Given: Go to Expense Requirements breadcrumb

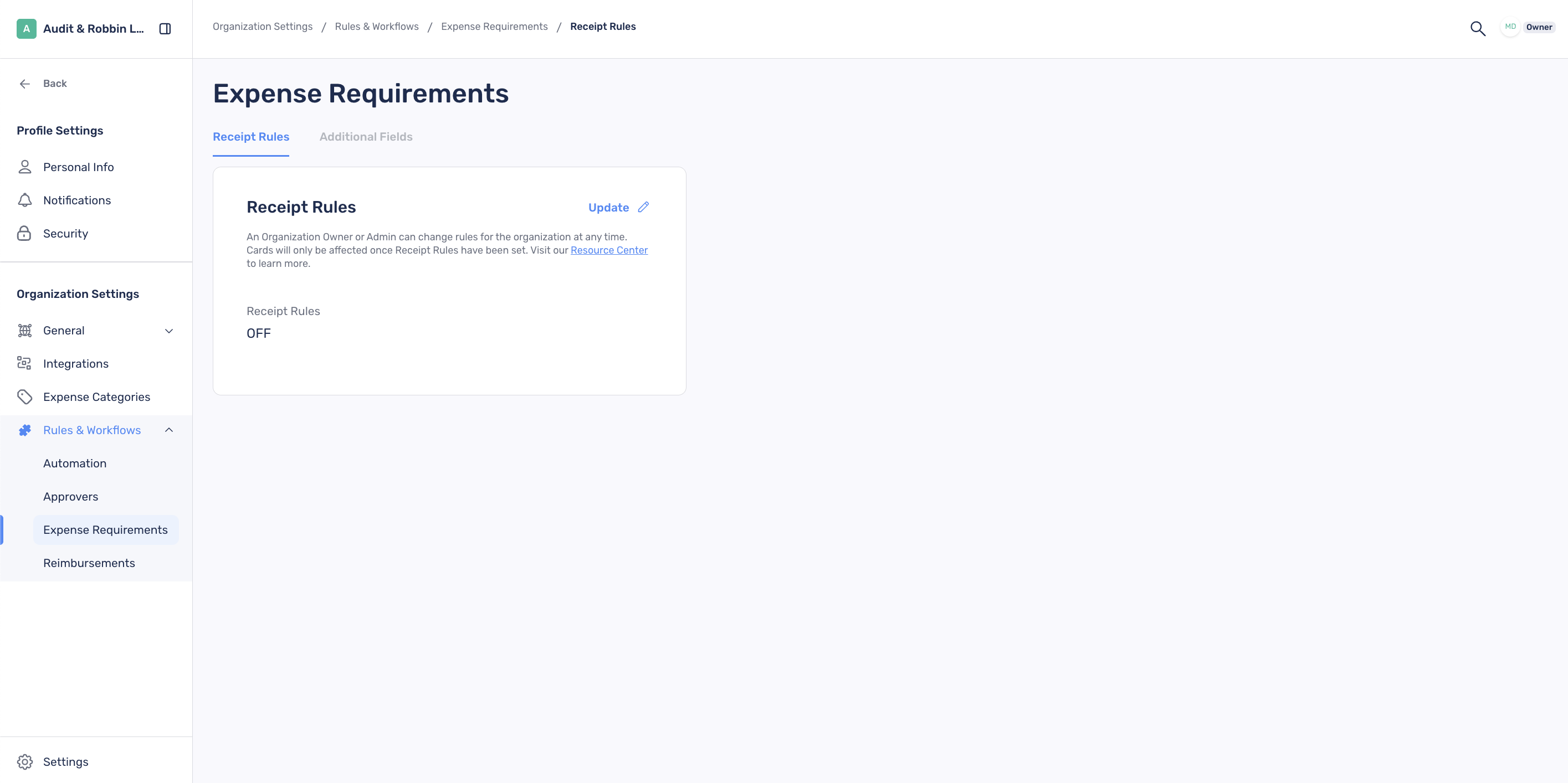Looking at the screenshot, I should point(494,26).
